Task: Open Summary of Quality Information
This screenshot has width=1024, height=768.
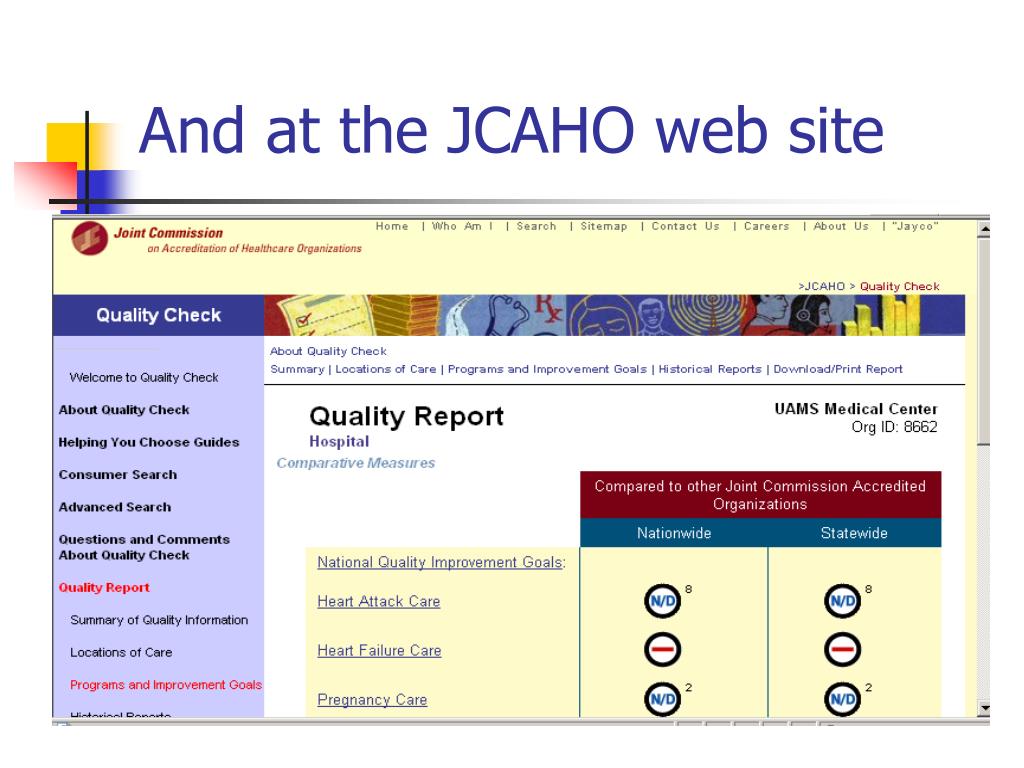Action: (159, 620)
